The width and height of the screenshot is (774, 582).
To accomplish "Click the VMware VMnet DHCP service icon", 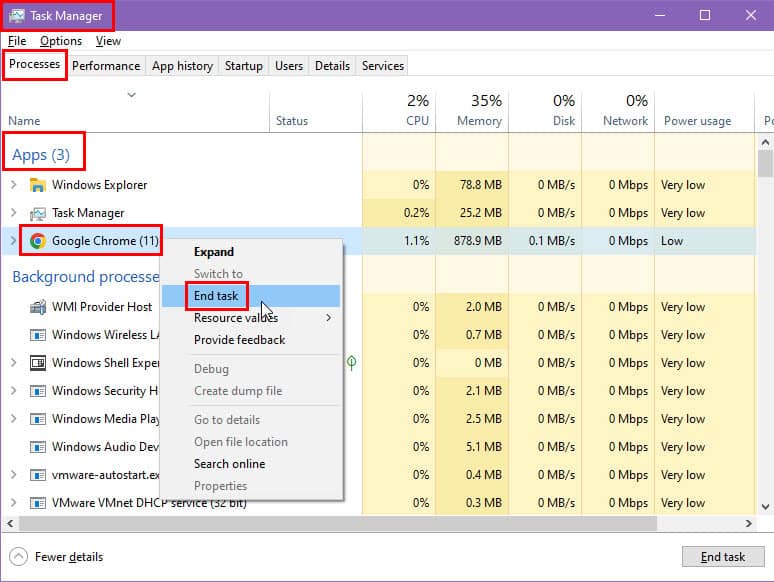I will point(38,503).
